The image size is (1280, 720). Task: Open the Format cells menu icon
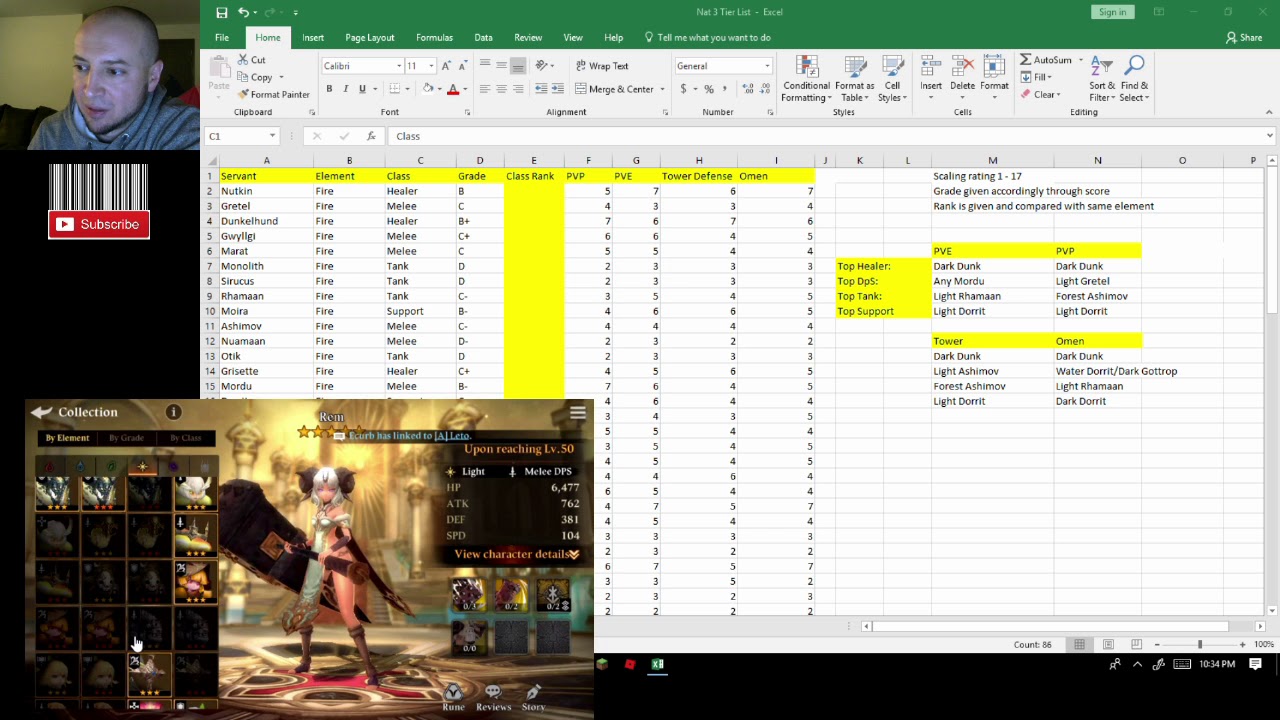994,74
